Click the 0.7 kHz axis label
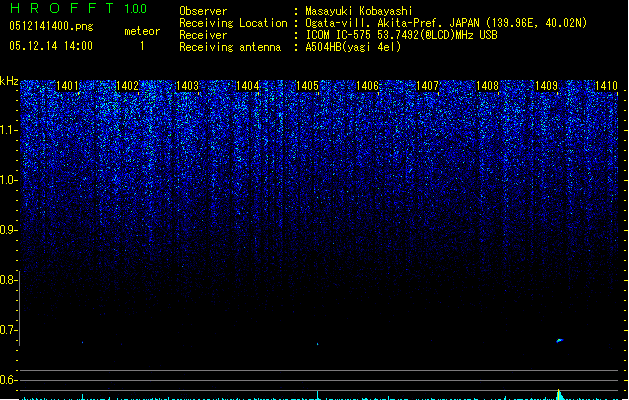This screenshot has width=629, height=400. point(8,330)
